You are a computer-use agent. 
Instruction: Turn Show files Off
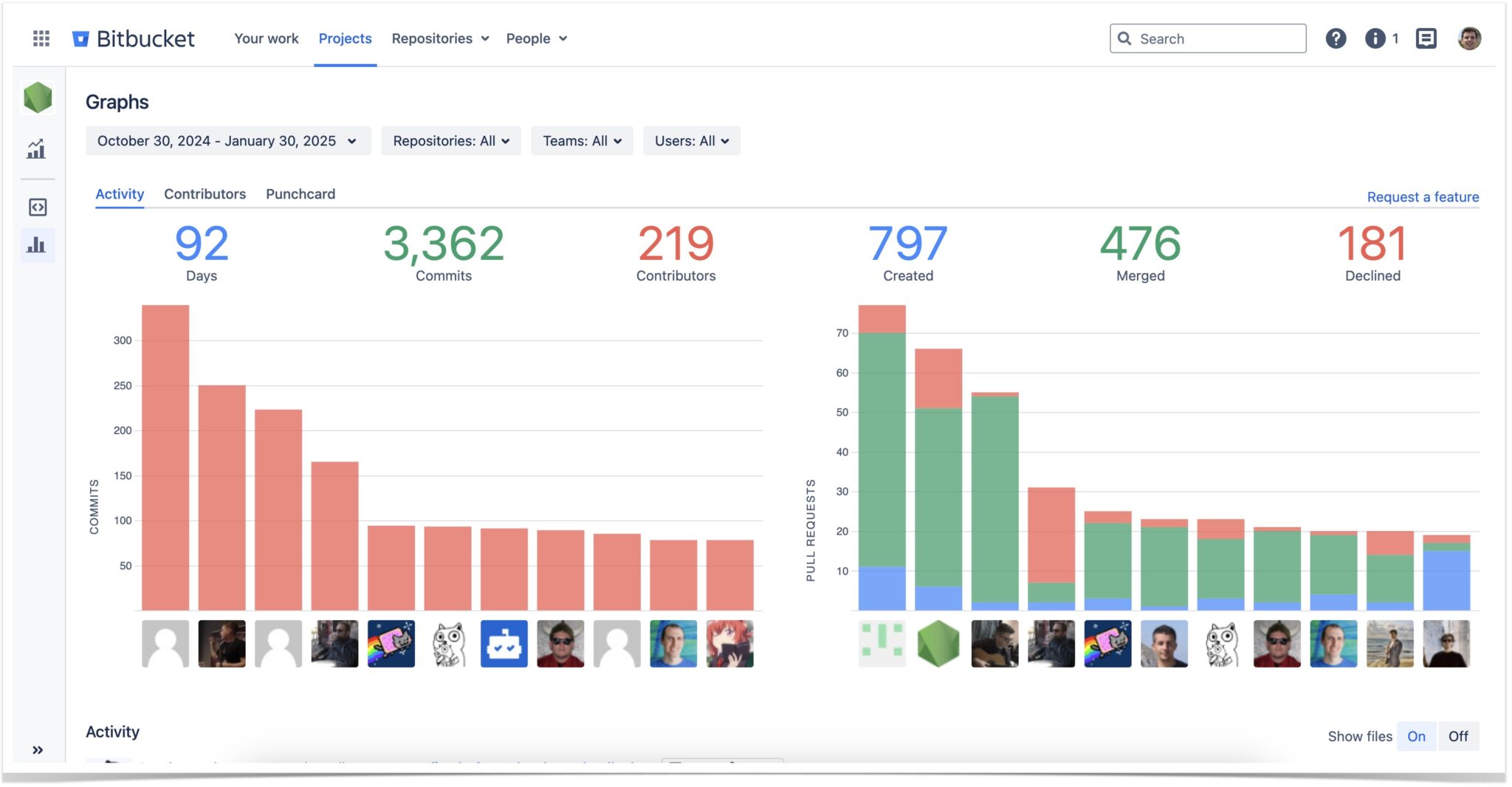point(1460,736)
